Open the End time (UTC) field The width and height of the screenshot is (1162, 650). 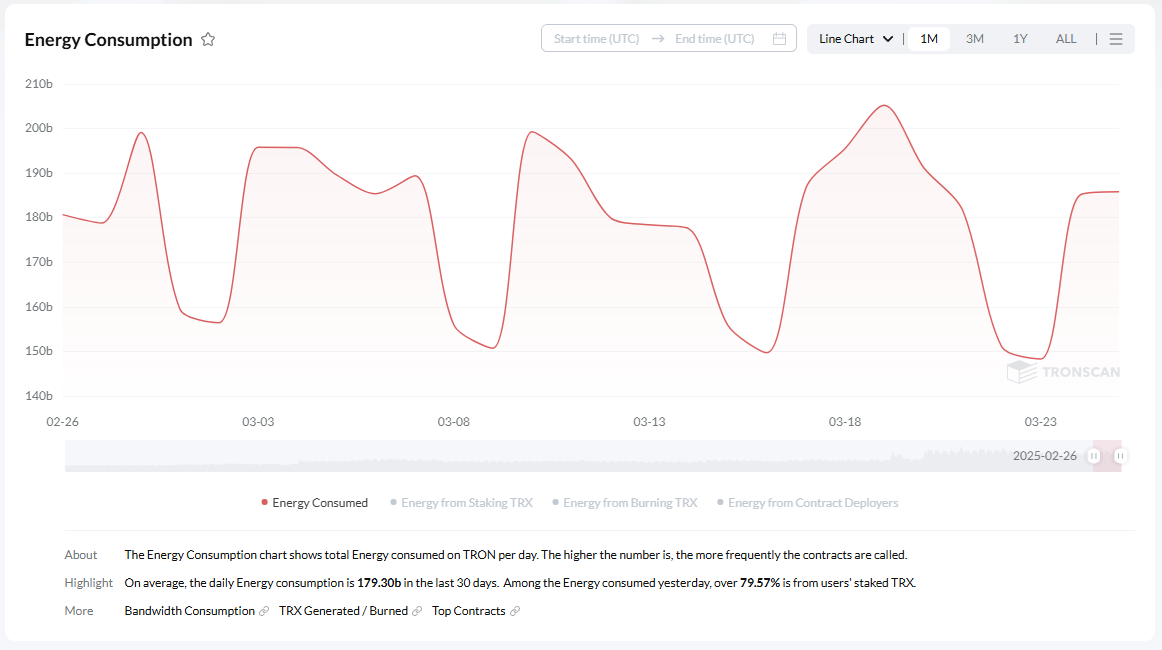pos(714,39)
